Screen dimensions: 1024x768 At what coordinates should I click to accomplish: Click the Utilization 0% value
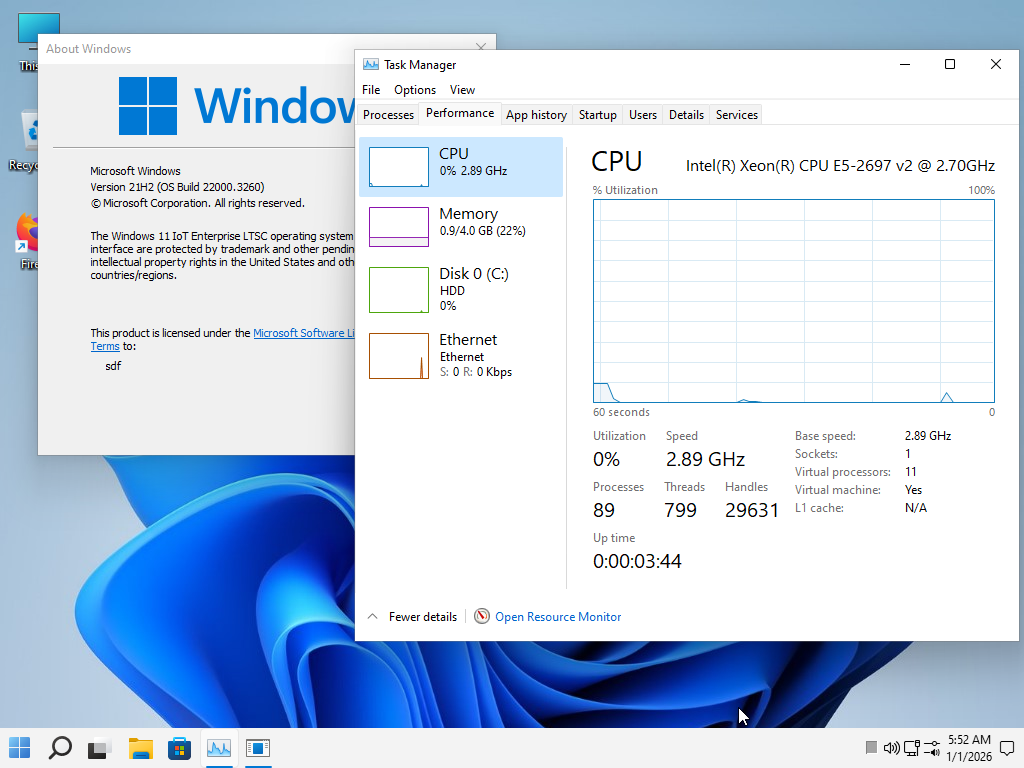pos(606,459)
